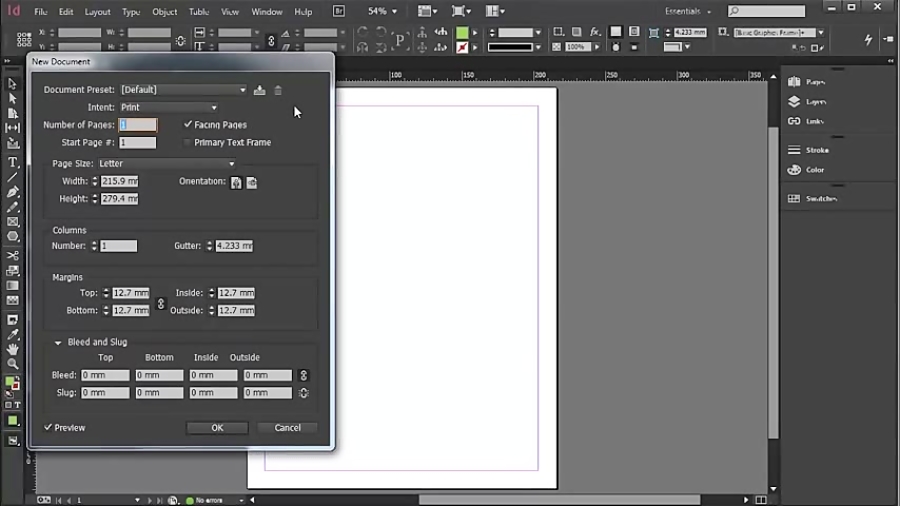Screen dimensions: 900x506
Task: Open the Edit menu
Action: (66, 11)
